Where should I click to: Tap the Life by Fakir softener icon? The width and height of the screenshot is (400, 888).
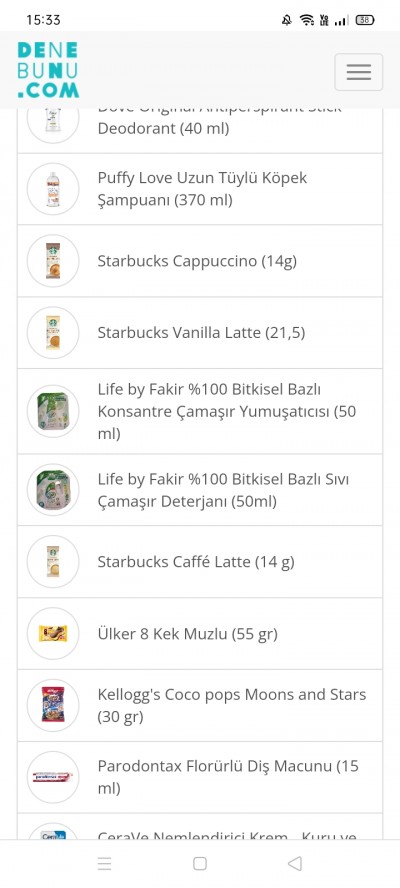point(53,411)
